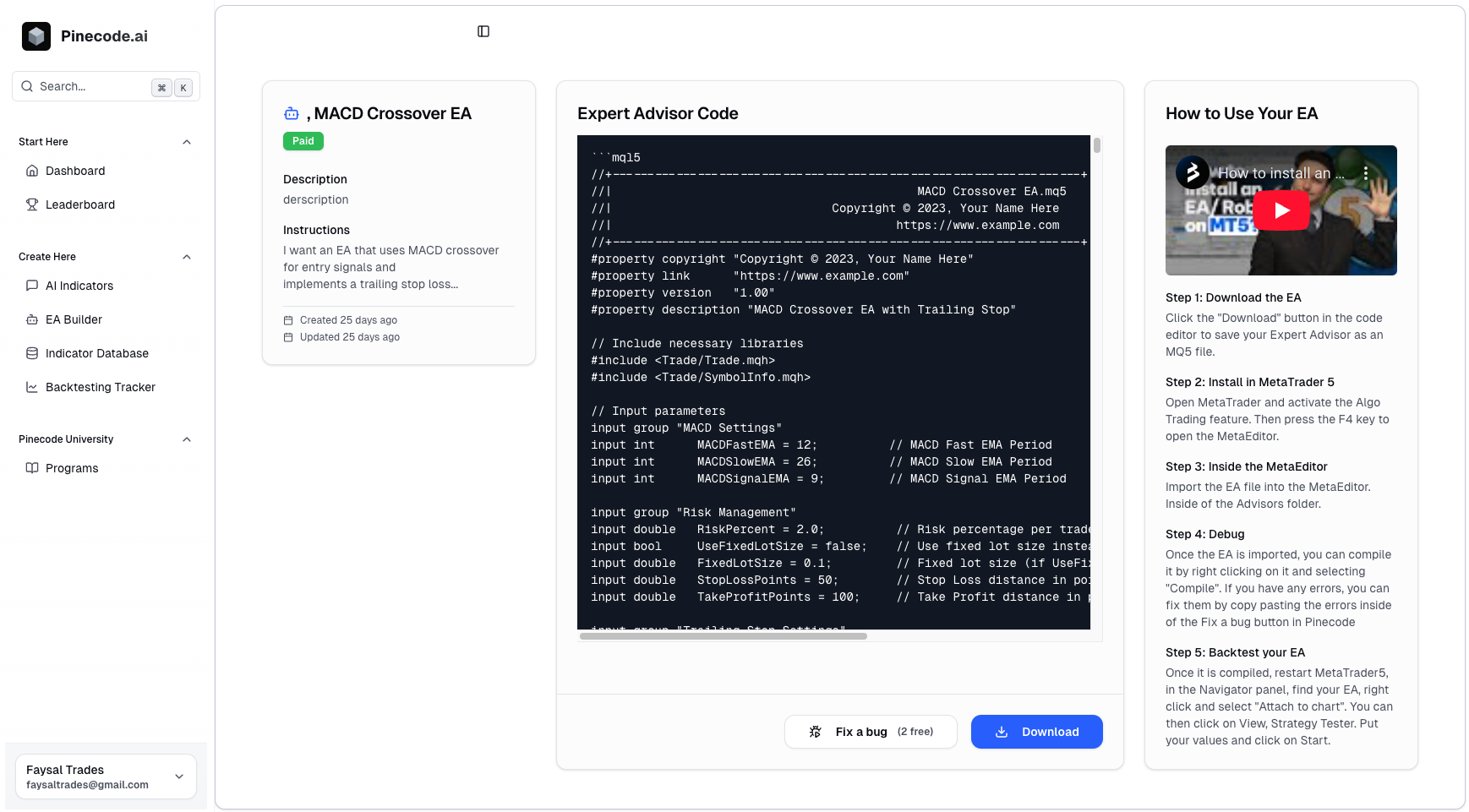This screenshot has height=812, width=1469.
Task: Click the RiskPercent = 2.0 code line
Action: point(840,530)
